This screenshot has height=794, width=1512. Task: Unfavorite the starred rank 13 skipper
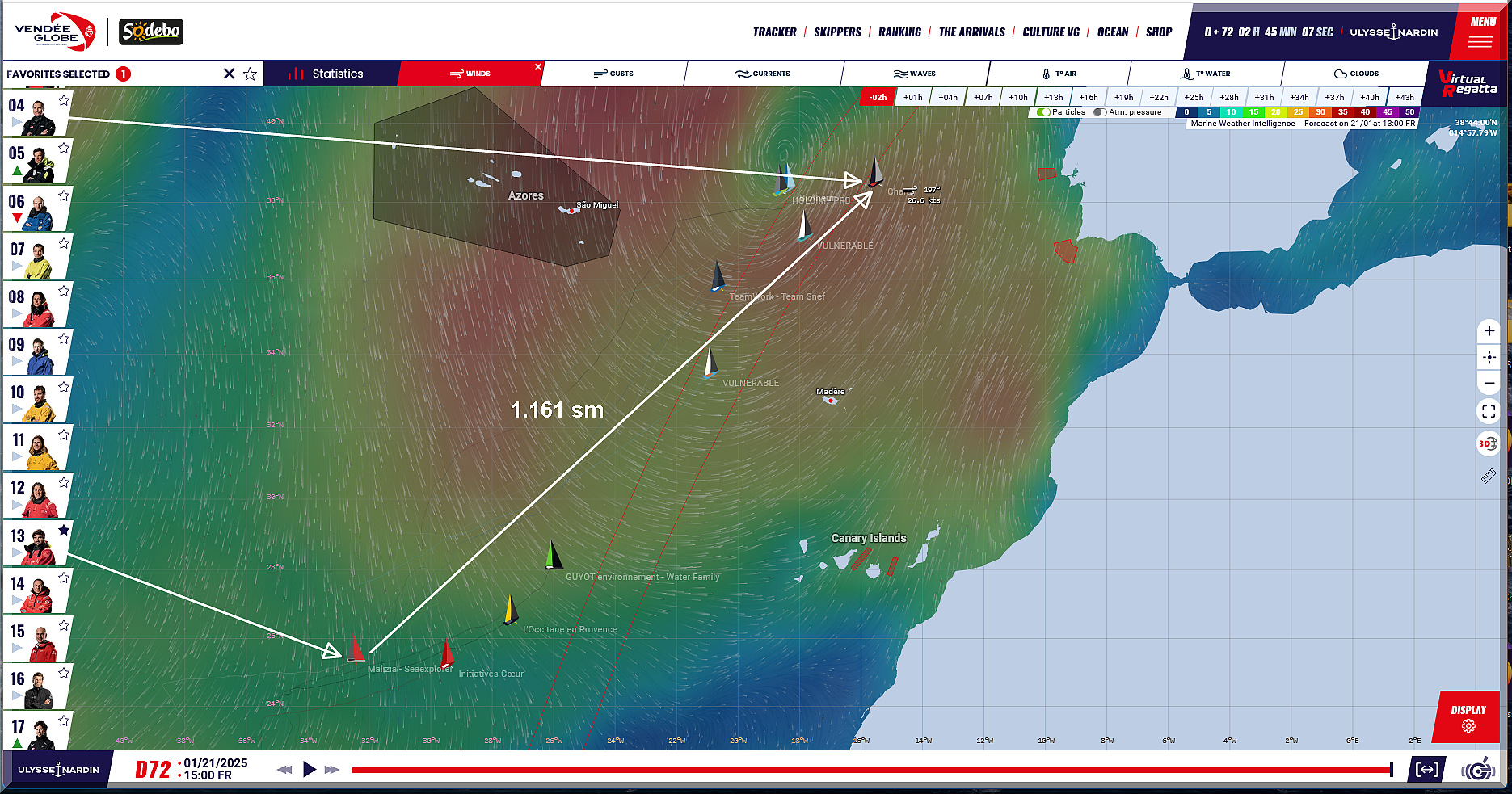(64, 530)
